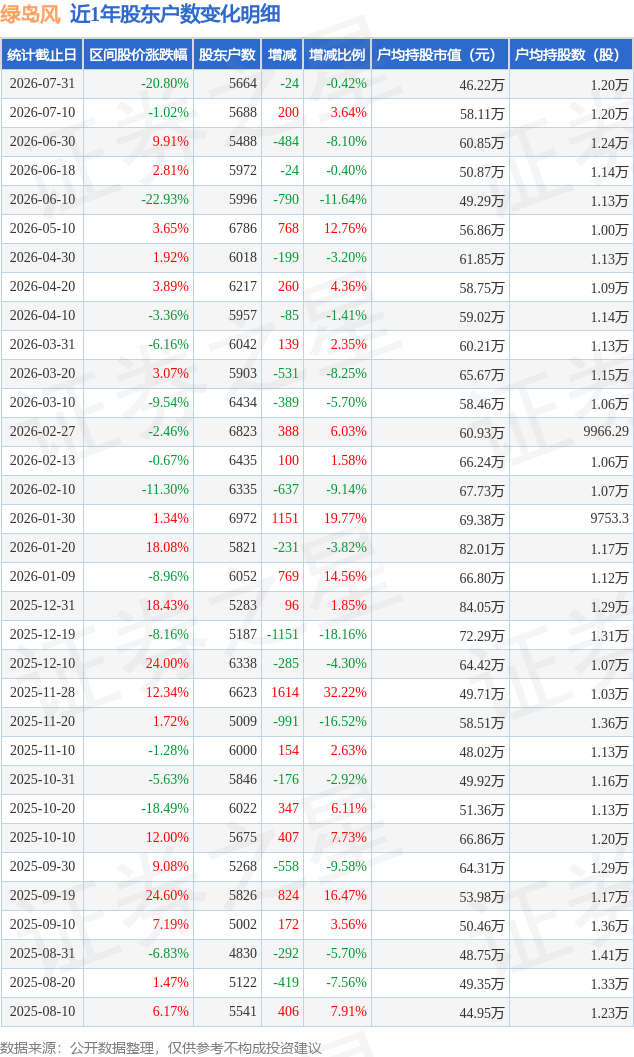This screenshot has height=1057, width=634.
Task: Click the 户均持股市值（元） header
Action: point(440,55)
